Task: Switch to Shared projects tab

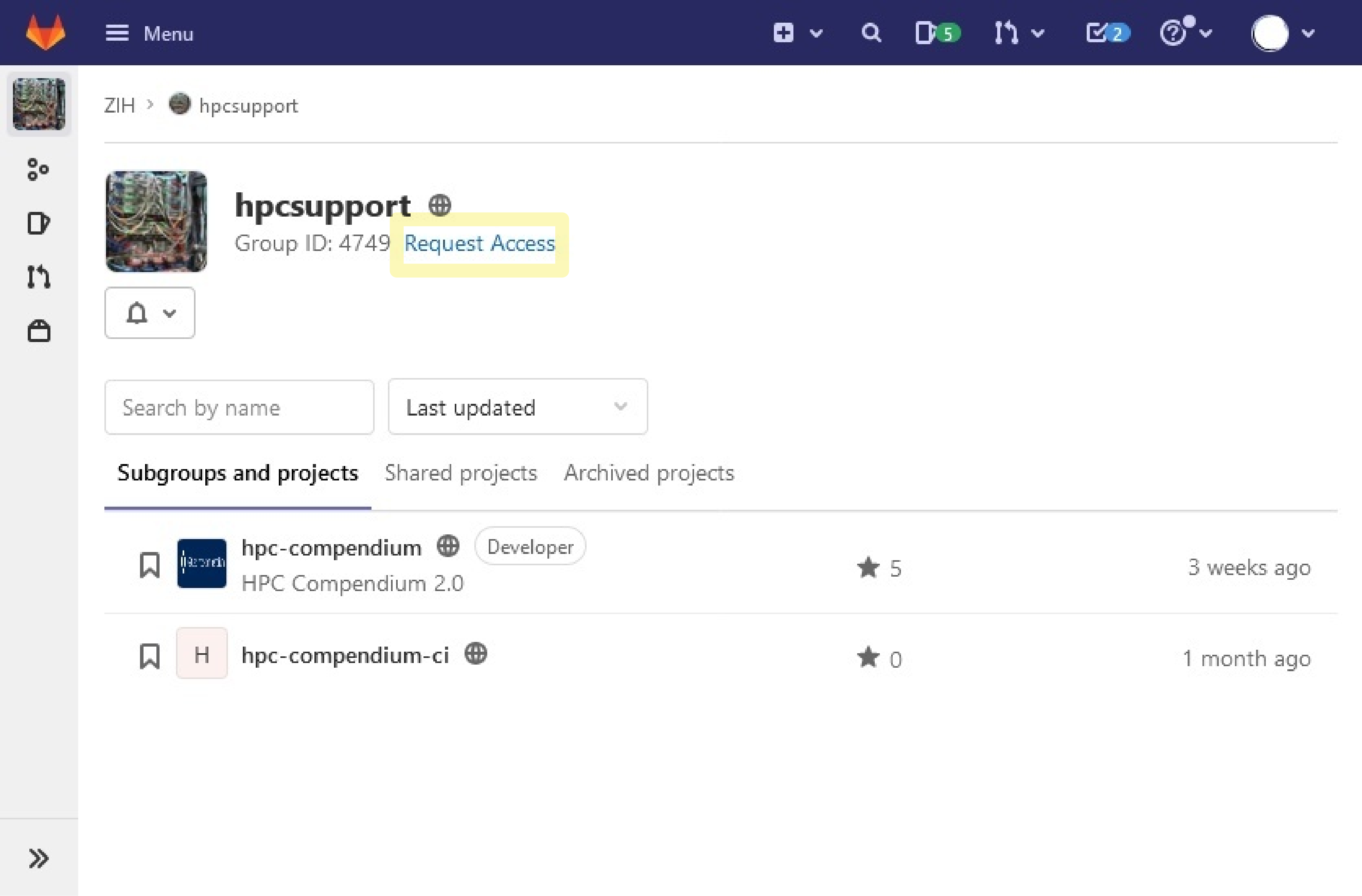Action: pyautogui.click(x=461, y=473)
